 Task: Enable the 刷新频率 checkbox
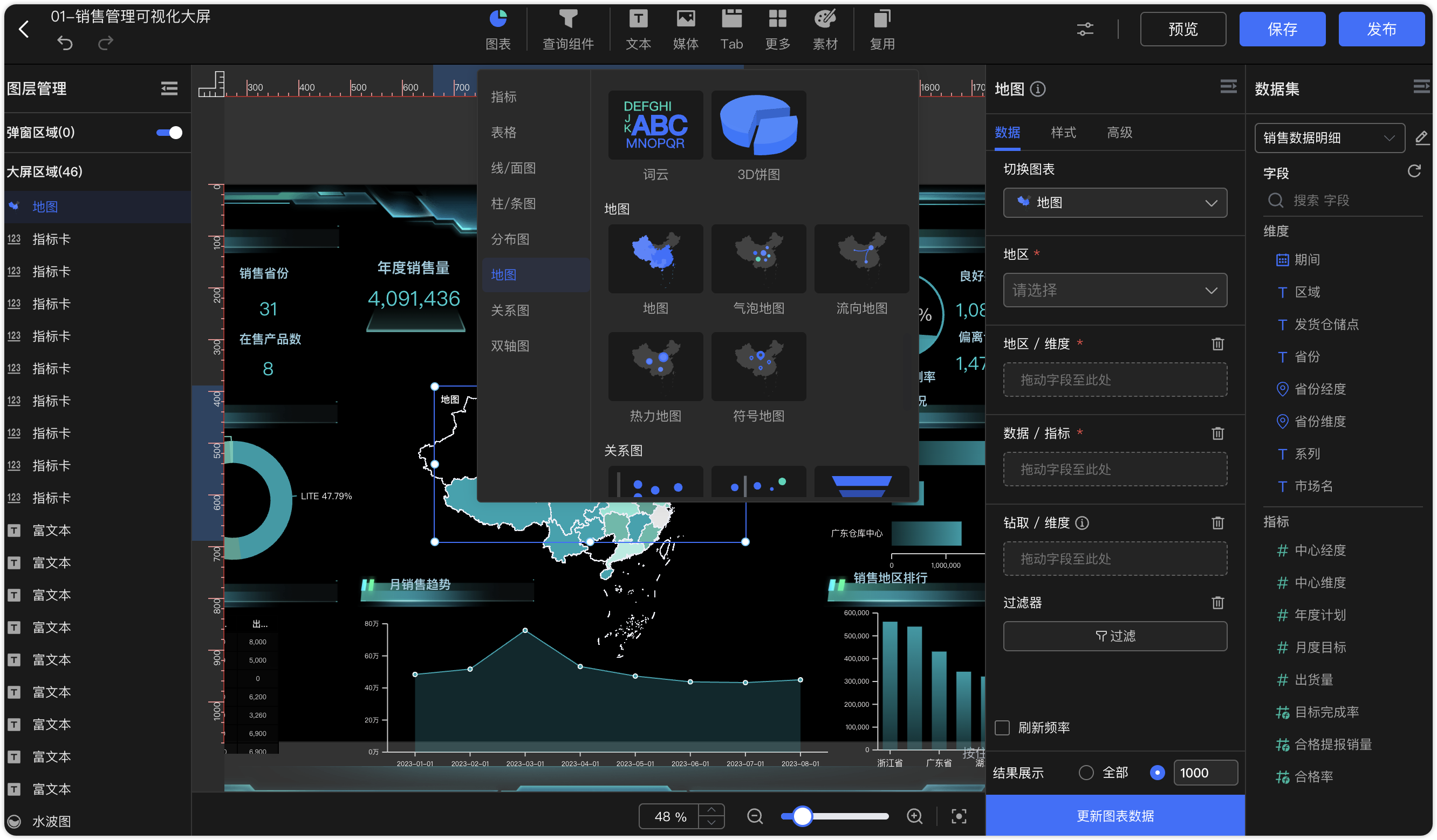coord(1002,728)
